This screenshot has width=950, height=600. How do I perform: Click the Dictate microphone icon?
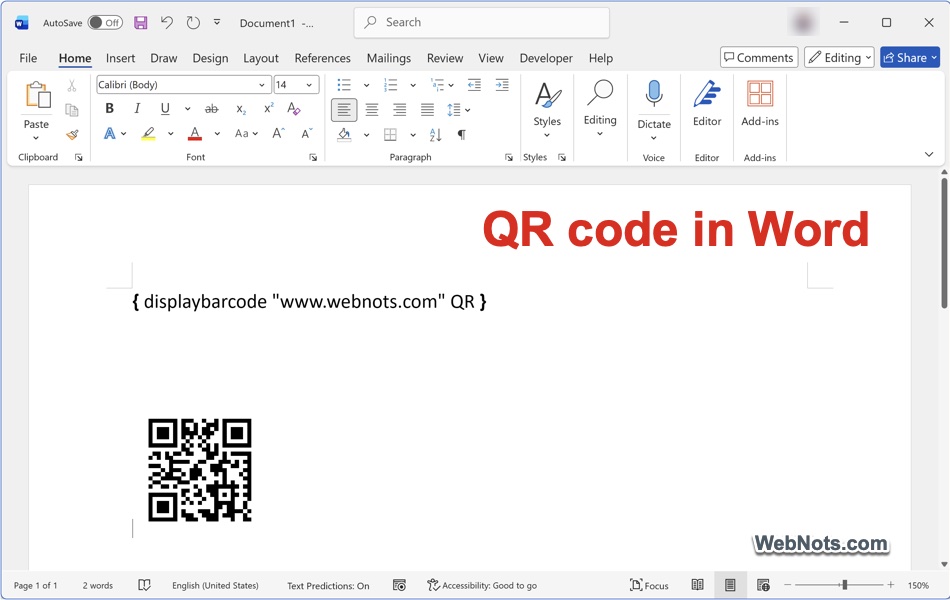[x=654, y=94]
